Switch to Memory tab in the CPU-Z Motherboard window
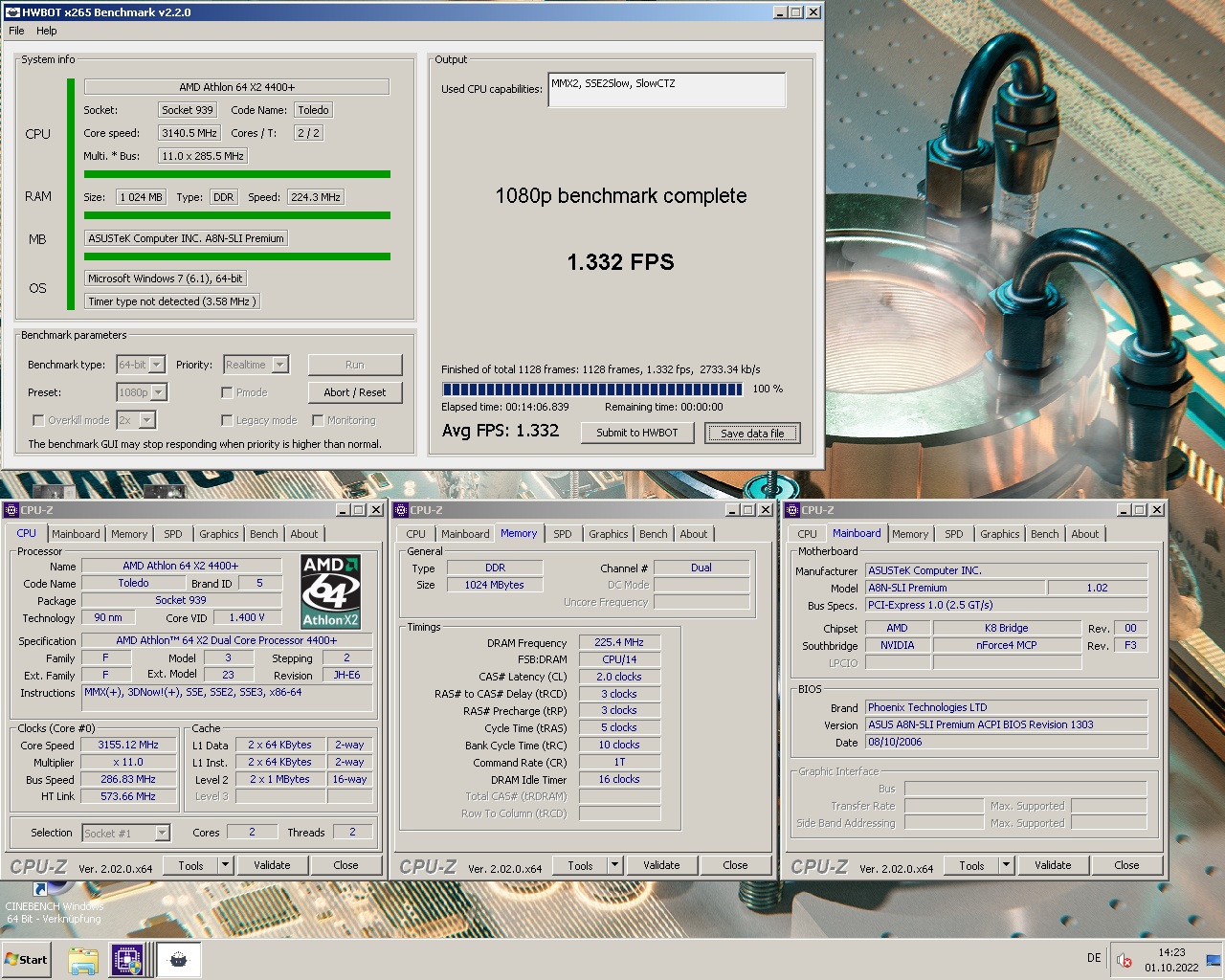Screen dimensions: 1225x980 [910, 534]
